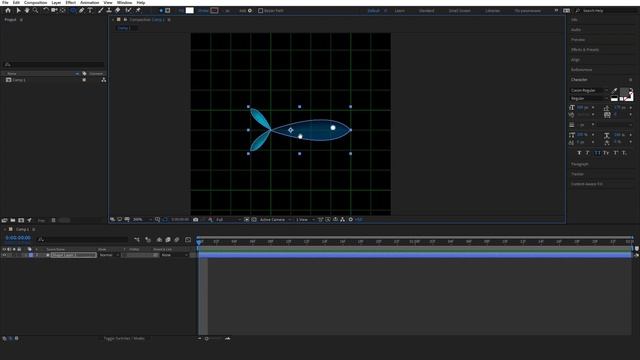Select the Hand tool

tap(27, 10)
